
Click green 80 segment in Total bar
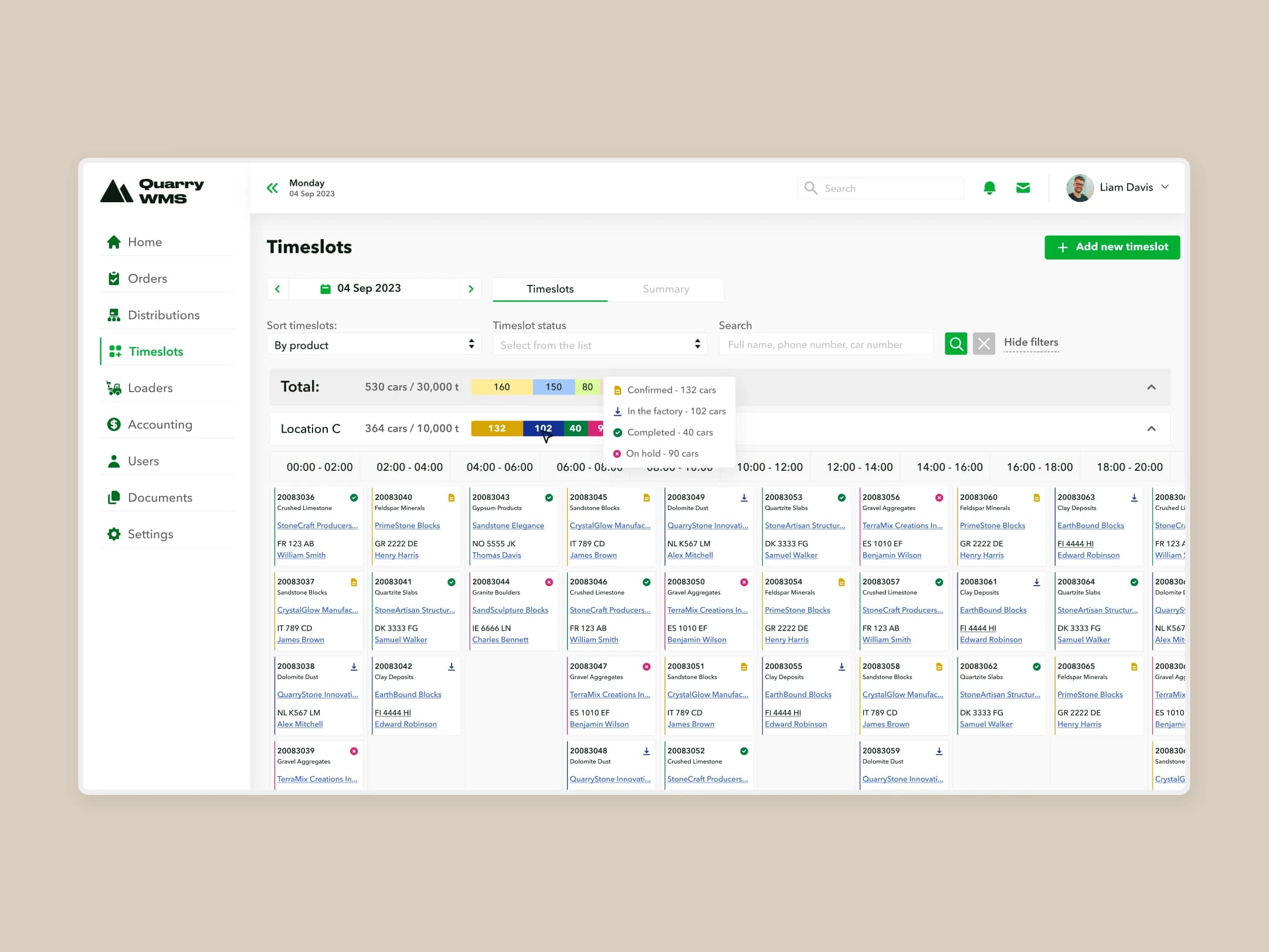(588, 387)
